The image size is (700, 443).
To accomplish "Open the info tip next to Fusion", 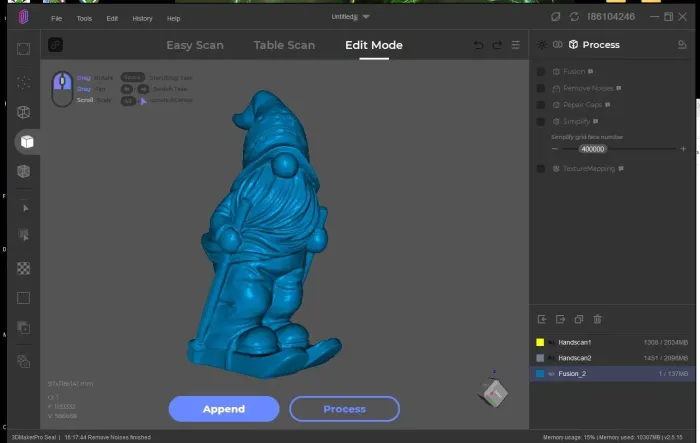I will click(x=591, y=71).
